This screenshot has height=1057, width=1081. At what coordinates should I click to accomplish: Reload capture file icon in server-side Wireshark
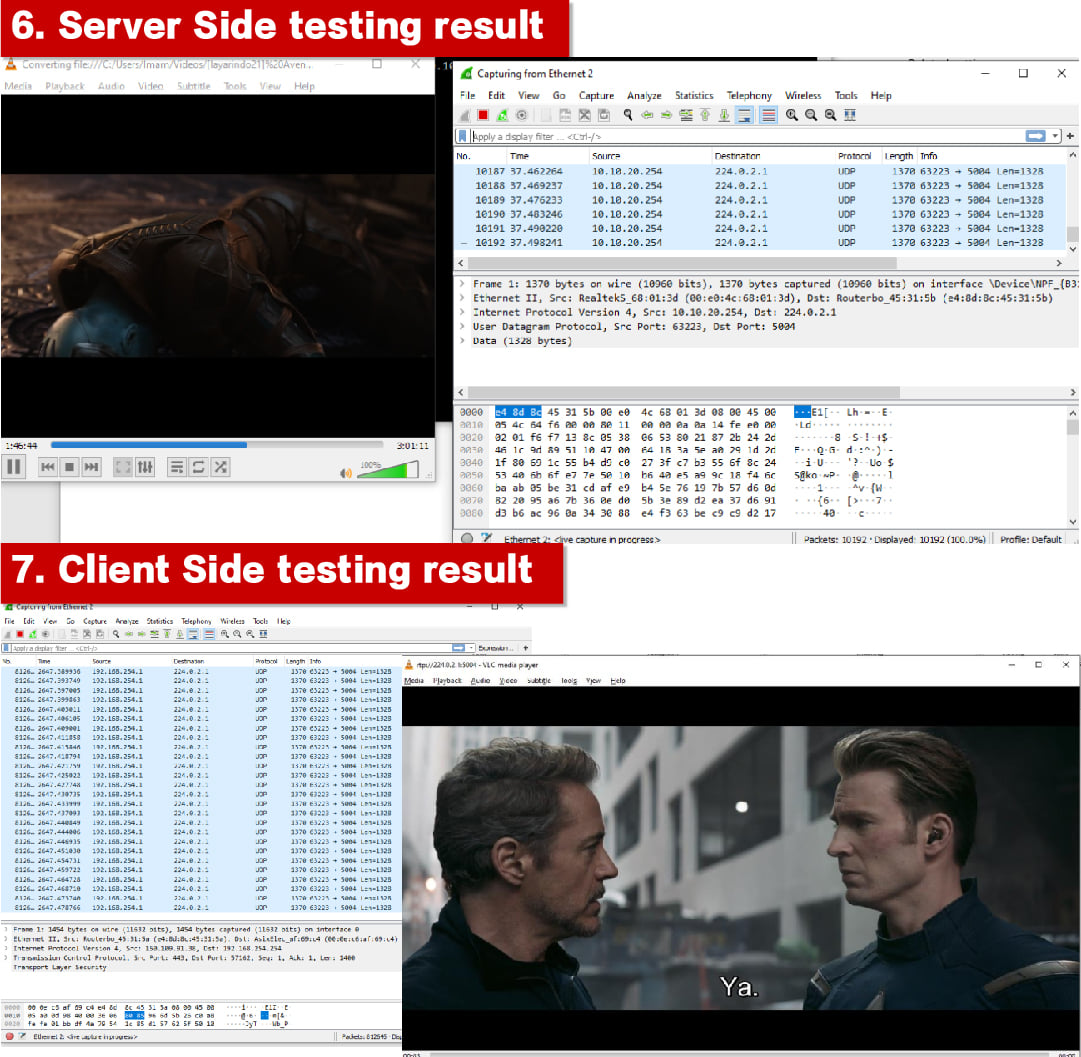[604, 115]
